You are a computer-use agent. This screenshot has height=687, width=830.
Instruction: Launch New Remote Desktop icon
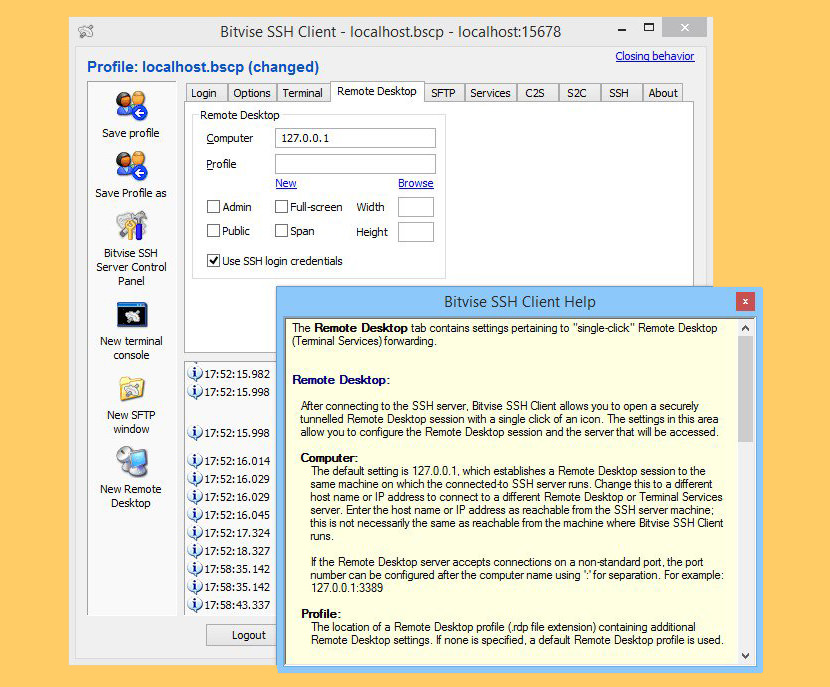[131, 462]
